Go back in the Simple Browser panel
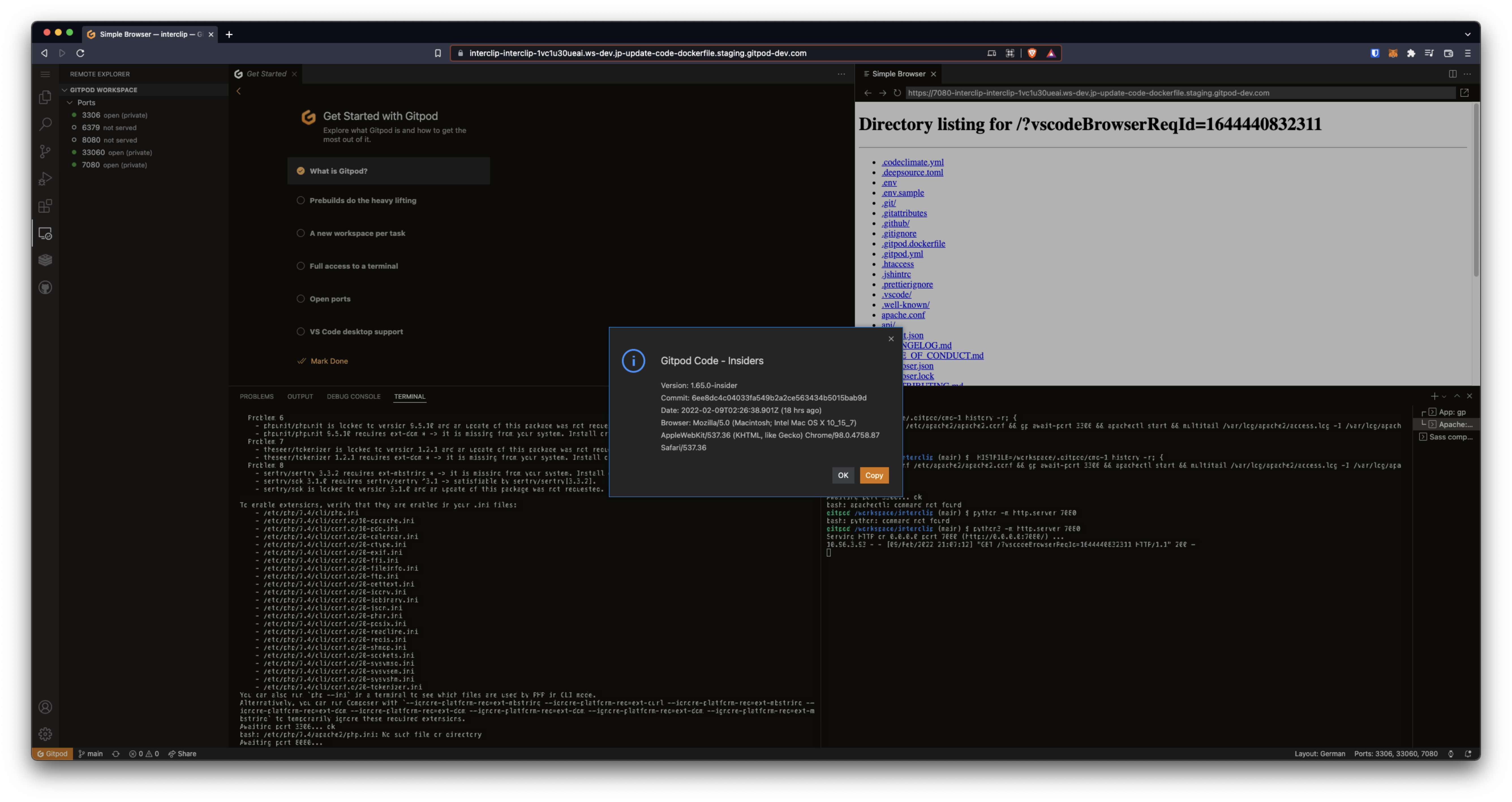This screenshot has height=802, width=1512. (867, 93)
